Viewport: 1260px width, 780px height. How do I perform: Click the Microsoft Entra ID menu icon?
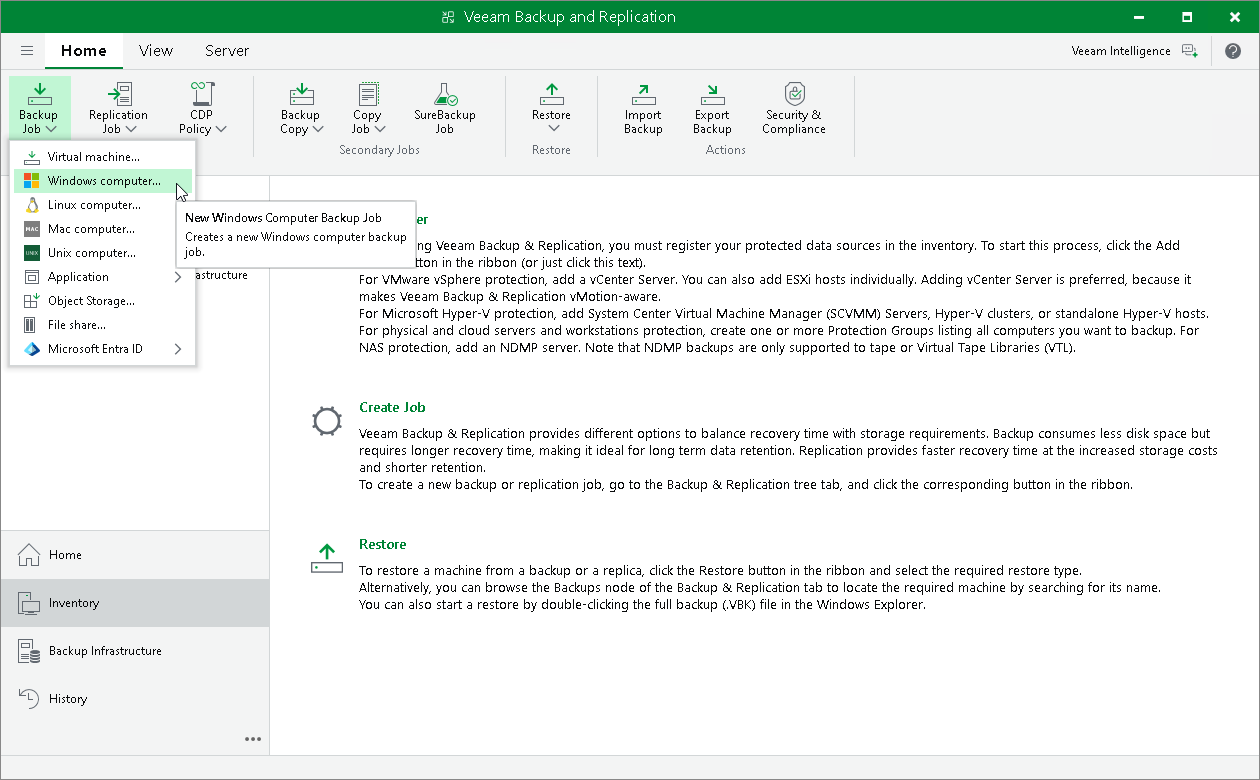pos(32,349)
